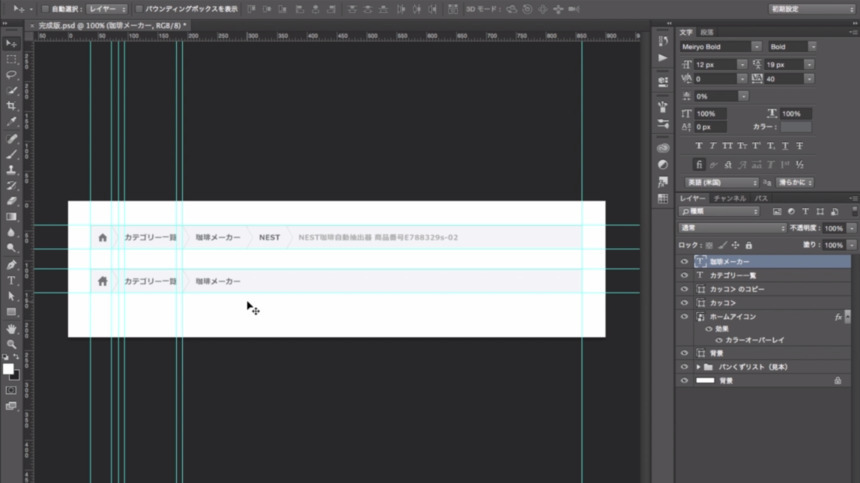Toggle Quick Mask mode
This screenshot has height=483, width=860.
[11, 390]
